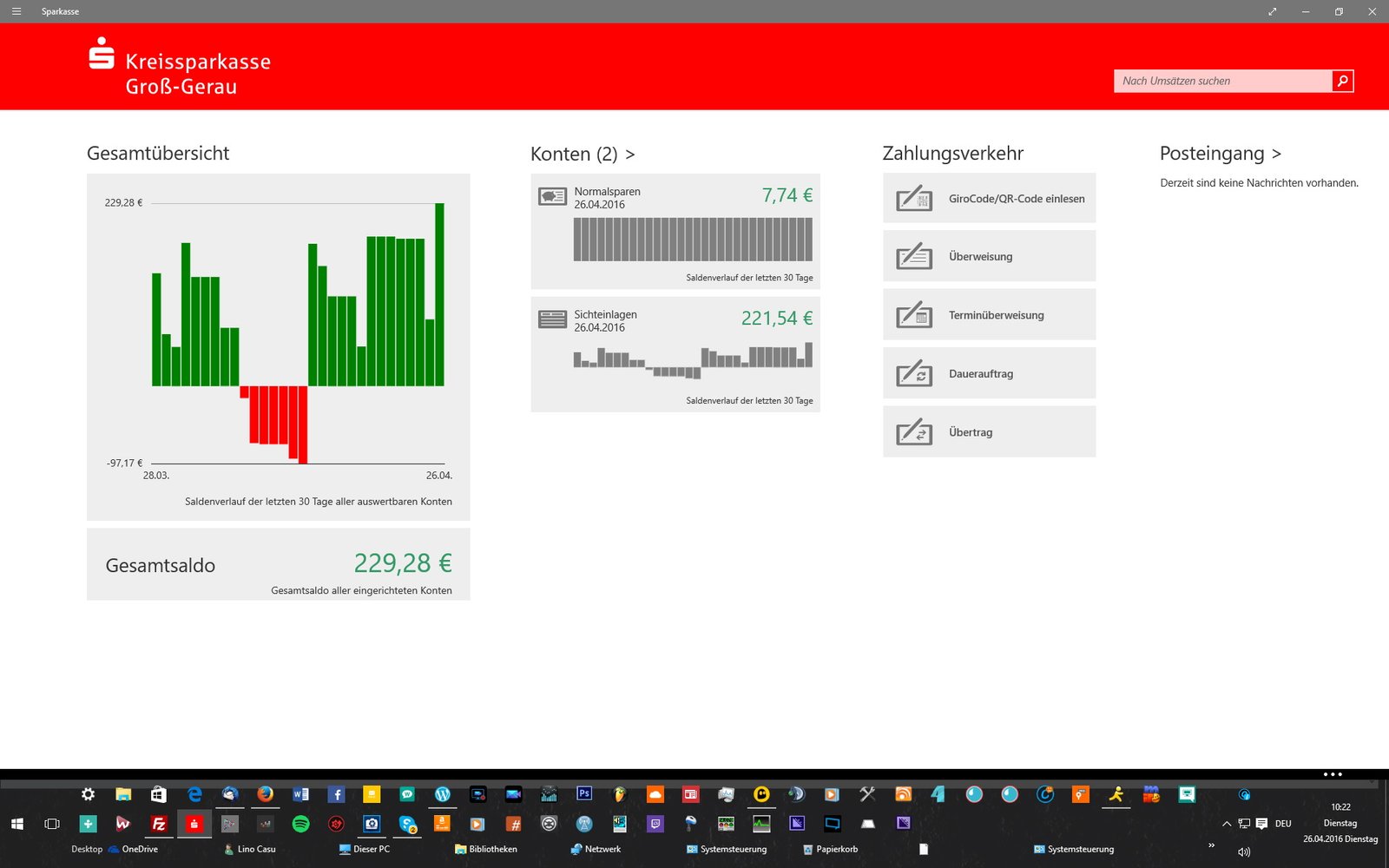Click the 7,74 € Normalsparen balance
The image size is (1389, 868).
787,195
